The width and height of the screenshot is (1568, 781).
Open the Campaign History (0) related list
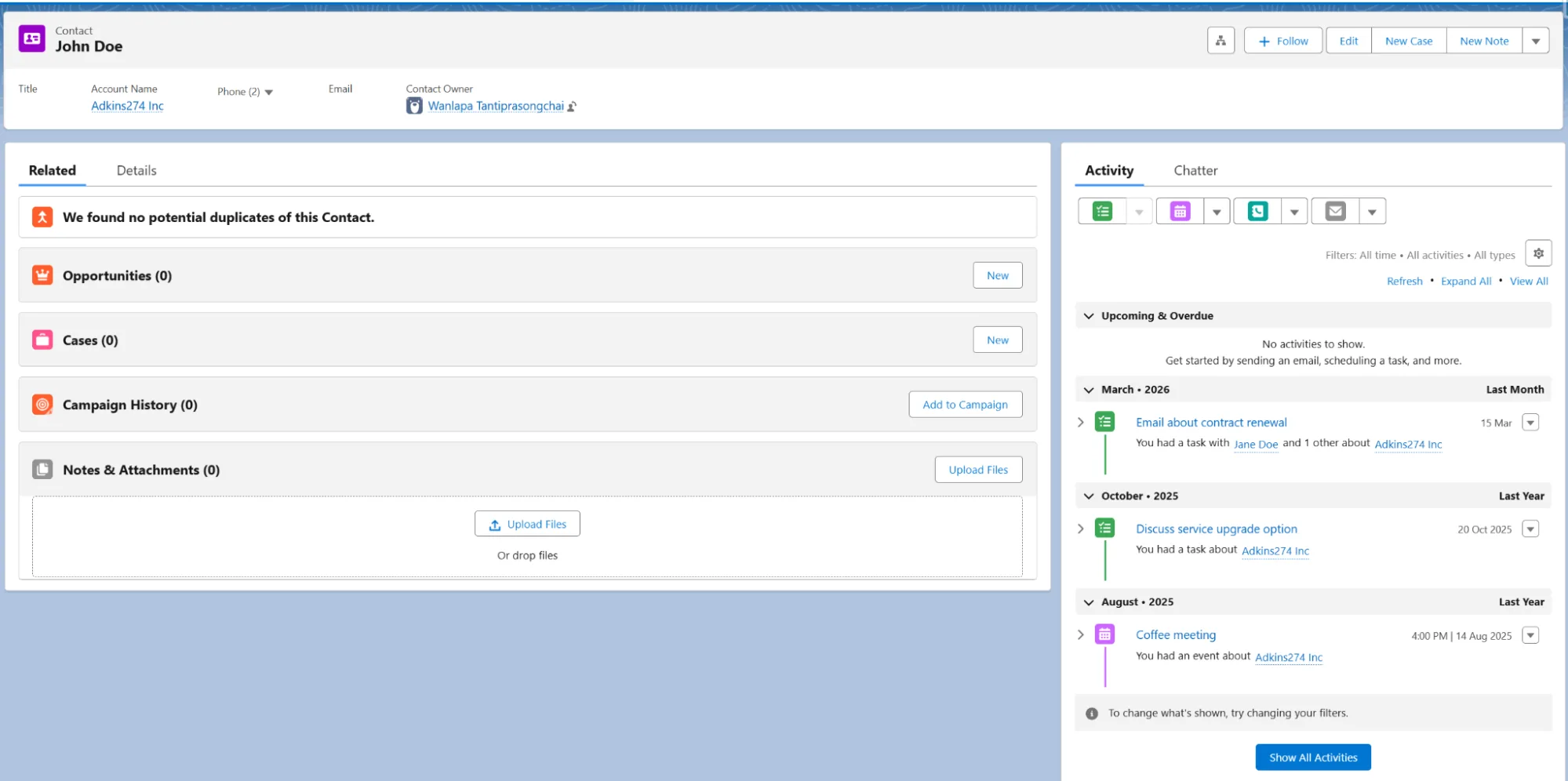[x=130, y=405]
